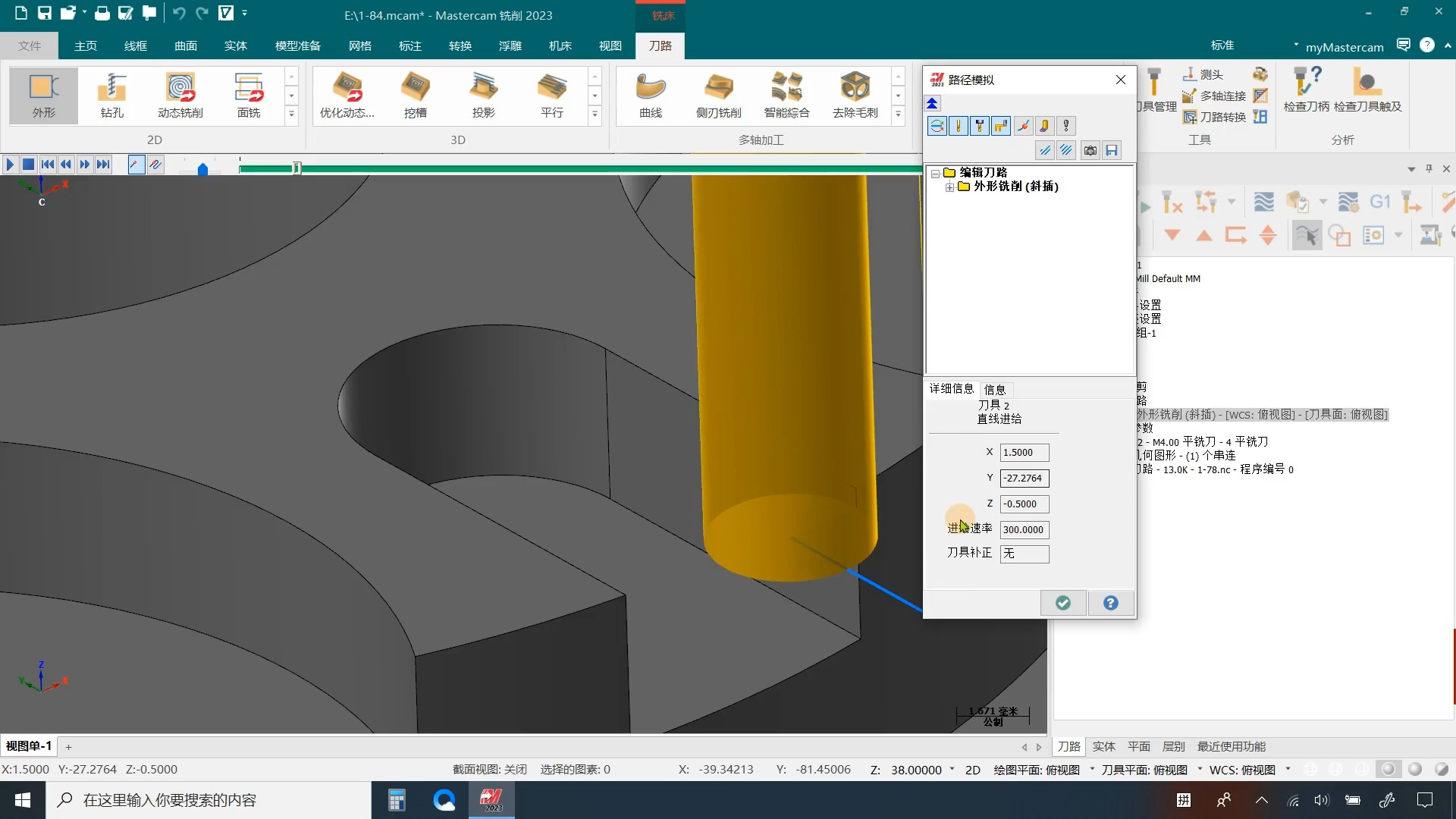Toggle run mode in the simulation bar
The image size is (1456, 819).
tap(155, 164)
